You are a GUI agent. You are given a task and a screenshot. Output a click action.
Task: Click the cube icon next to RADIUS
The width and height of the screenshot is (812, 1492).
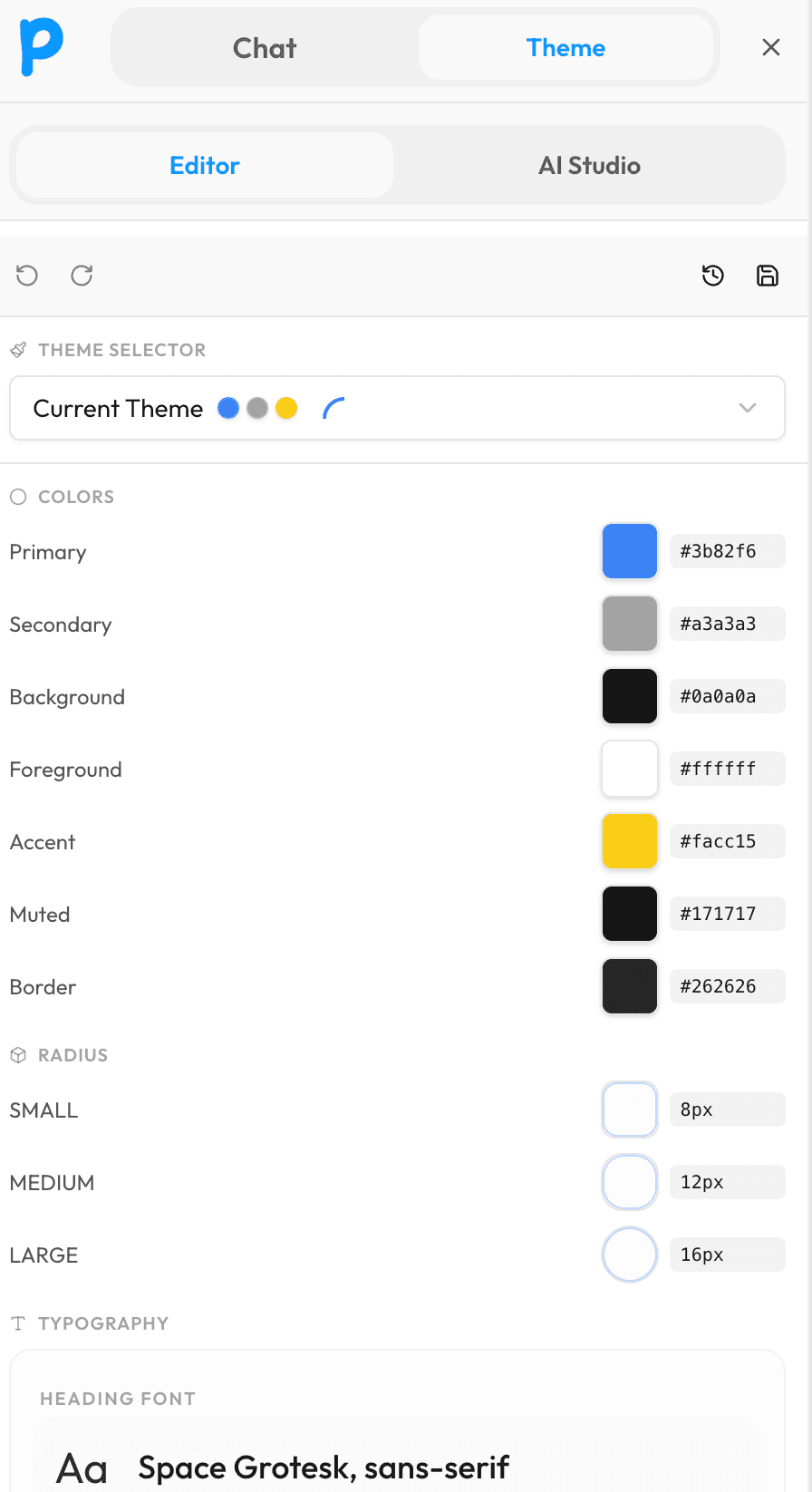click(17, 1054)
